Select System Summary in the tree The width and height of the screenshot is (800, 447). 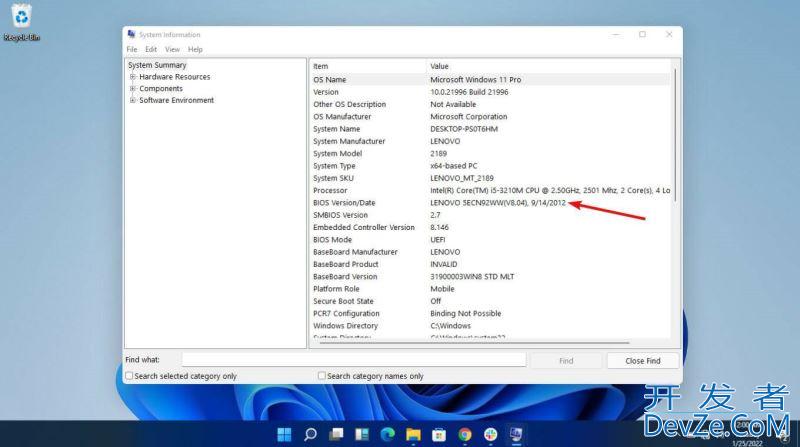click(157, 65)
